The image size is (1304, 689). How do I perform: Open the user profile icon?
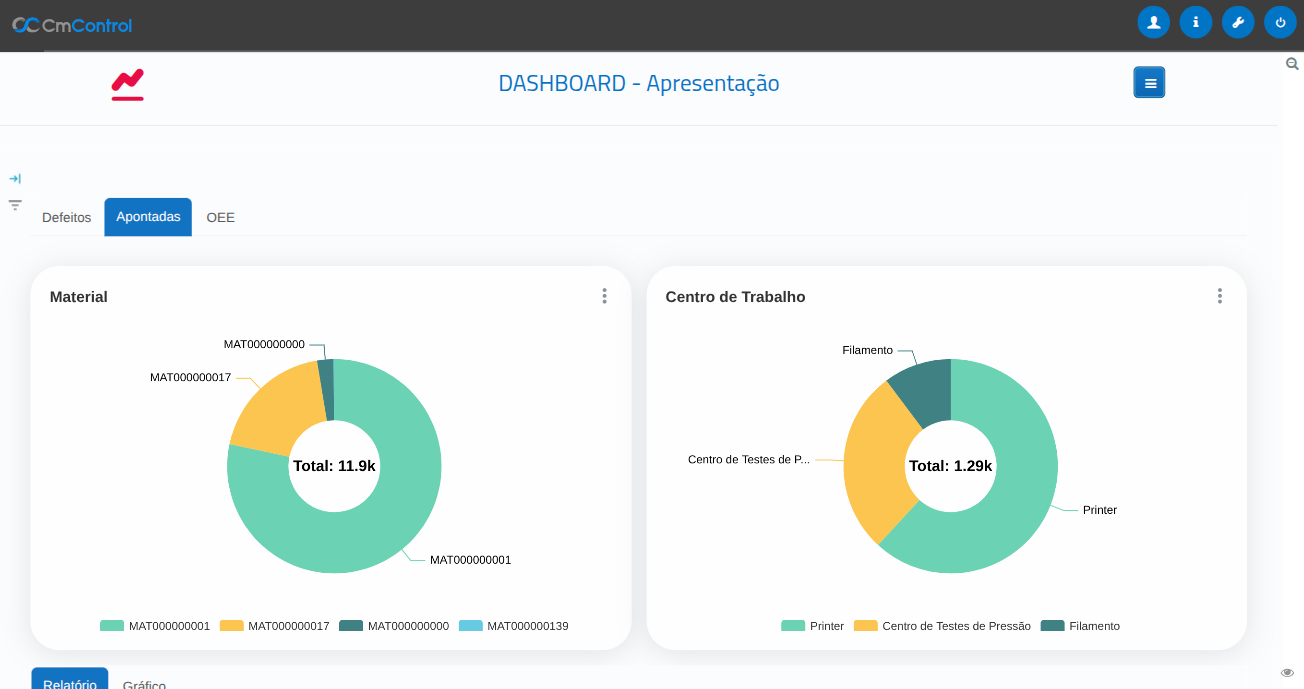tap(1153, 22)
